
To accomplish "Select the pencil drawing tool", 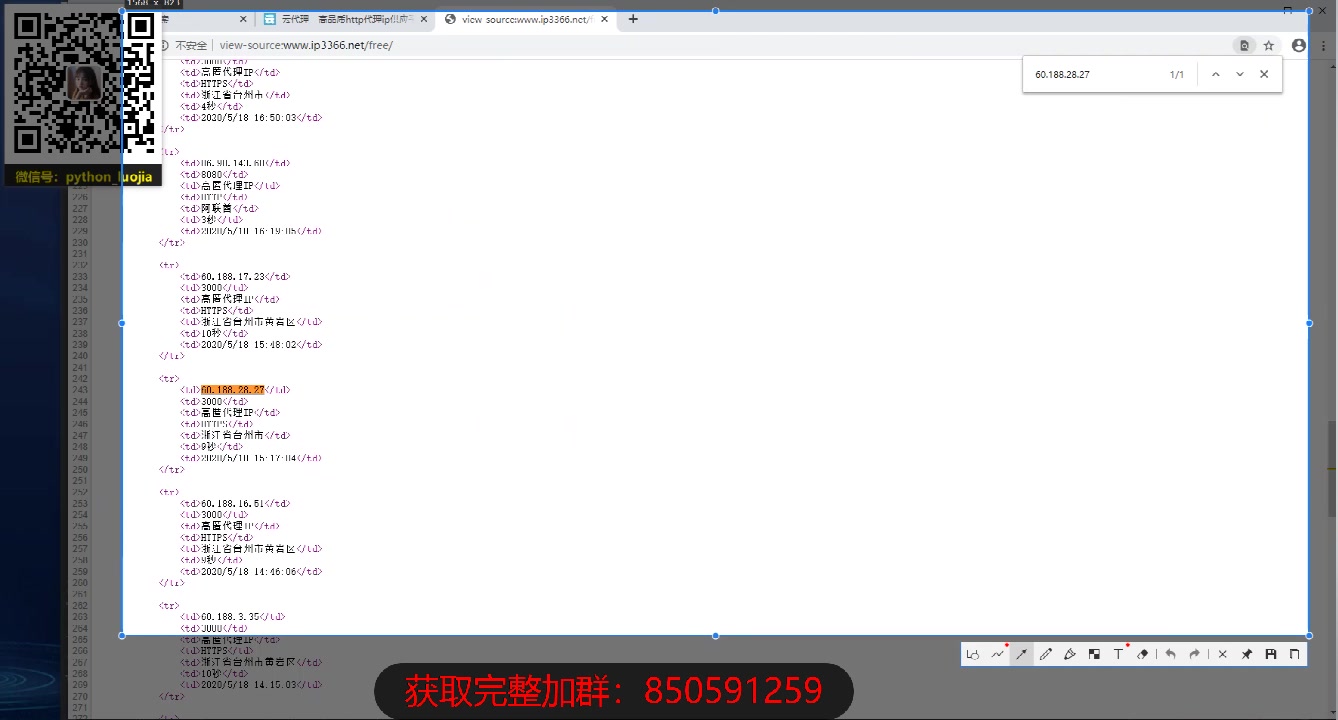I will (1046, 654).
